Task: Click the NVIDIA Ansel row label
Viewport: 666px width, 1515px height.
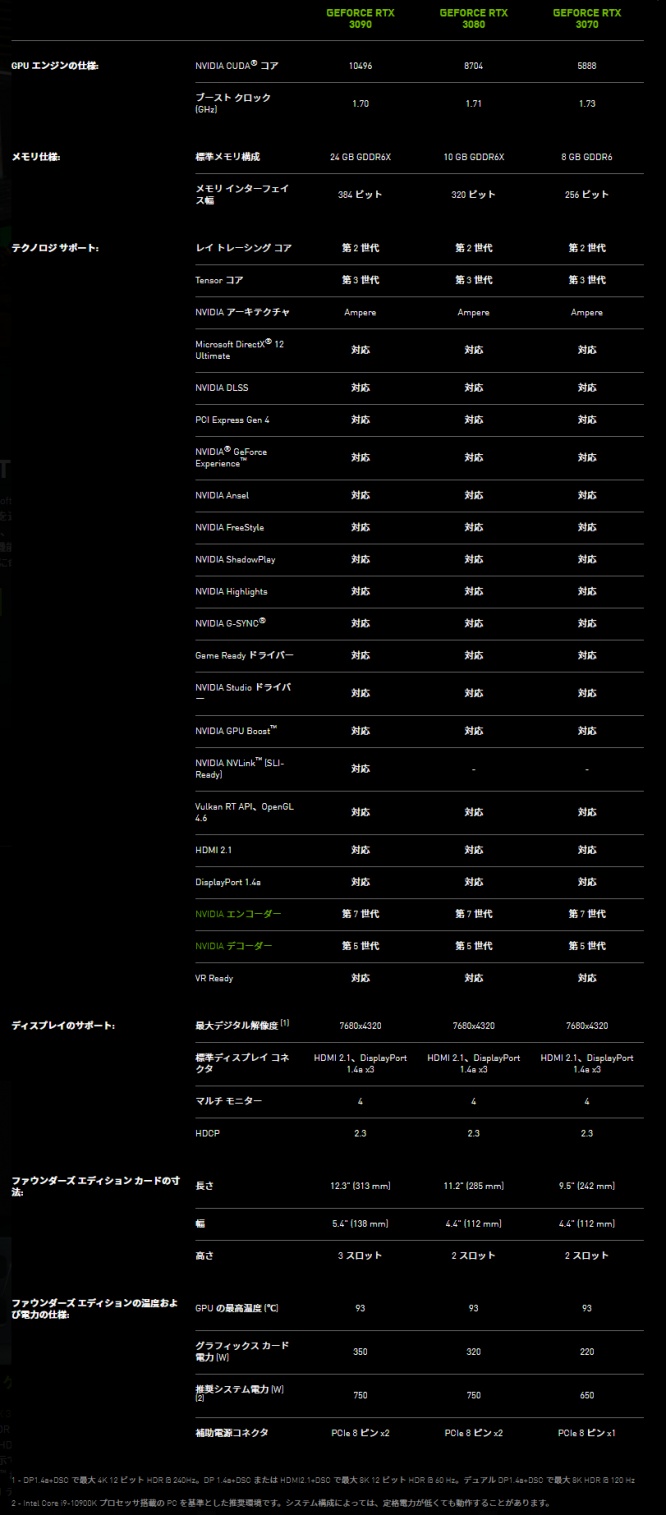Action: 222,495
